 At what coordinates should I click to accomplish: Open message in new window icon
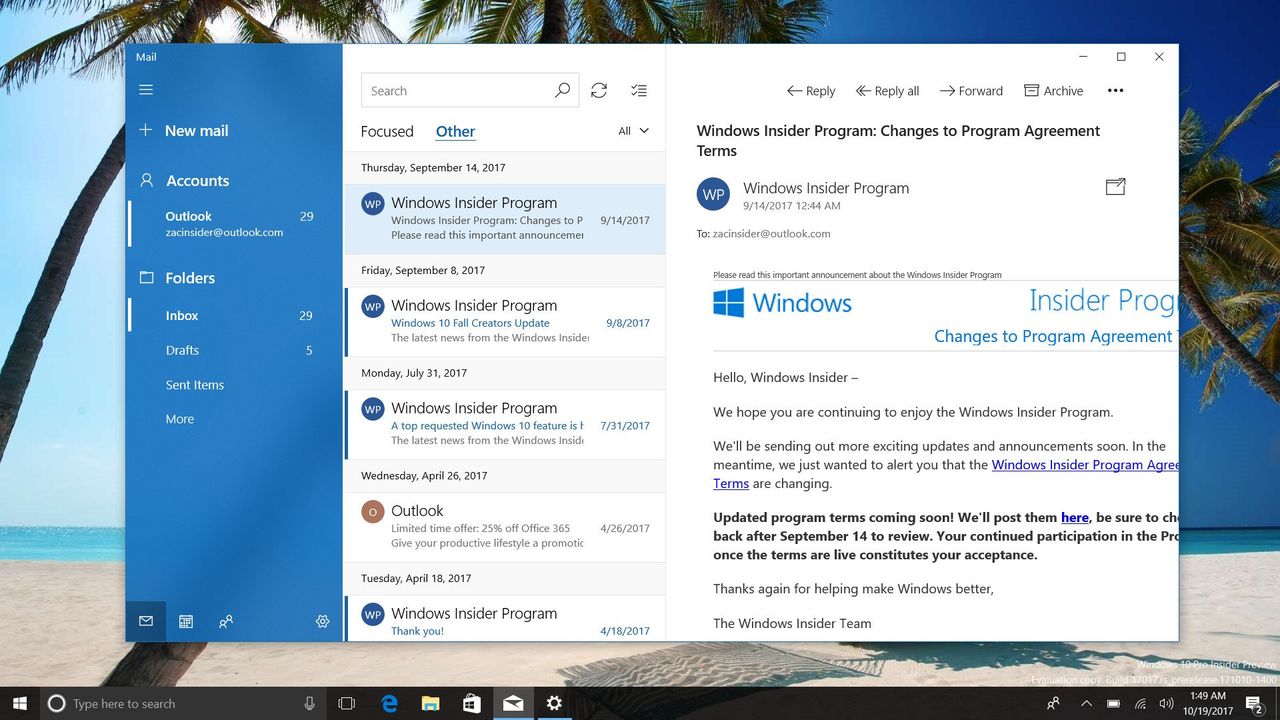tap(1115, 186)
